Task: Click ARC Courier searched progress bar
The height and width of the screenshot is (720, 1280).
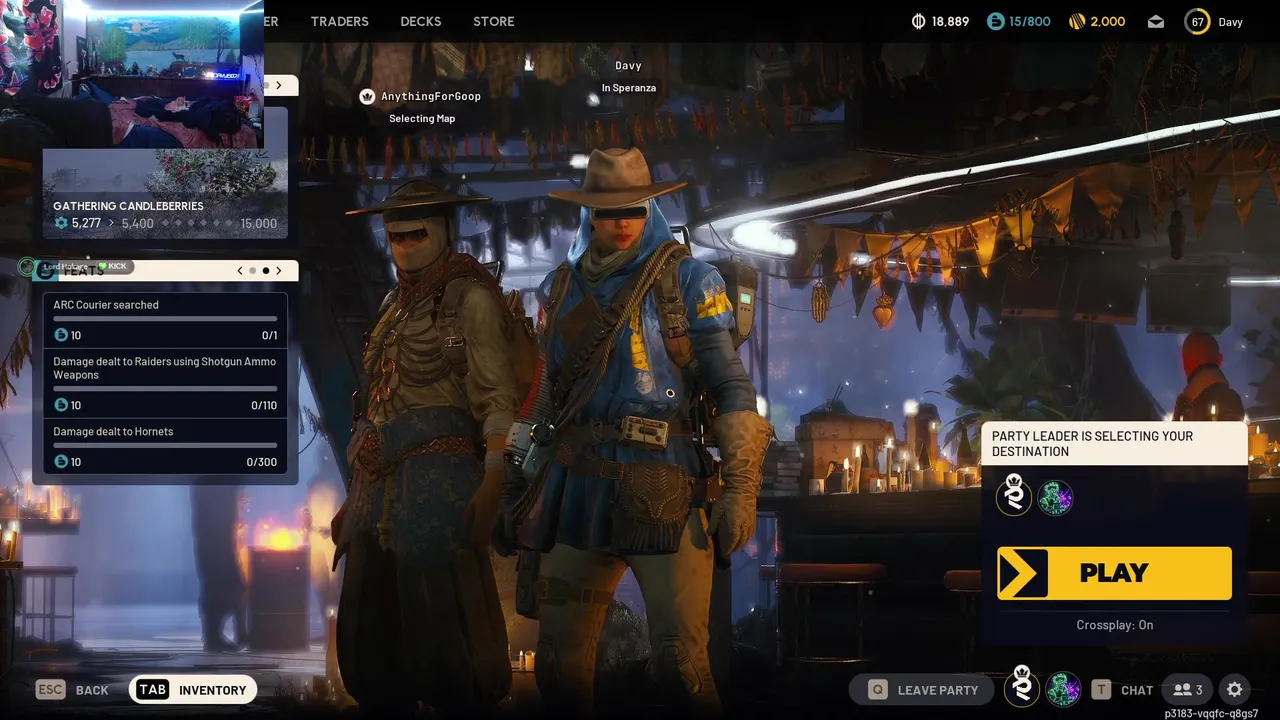Action: tap(165, 319)
